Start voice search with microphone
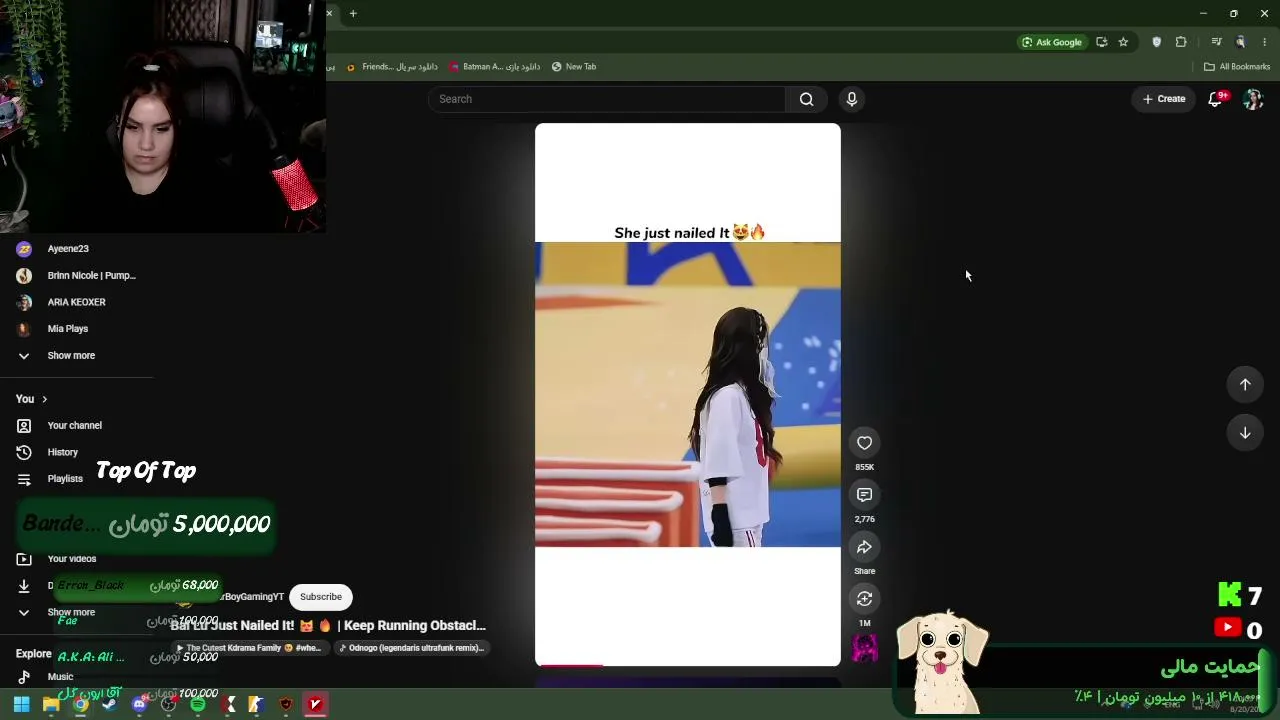Image resolution: width=1280 pixels, height=720 pixels. coord(852,99)
